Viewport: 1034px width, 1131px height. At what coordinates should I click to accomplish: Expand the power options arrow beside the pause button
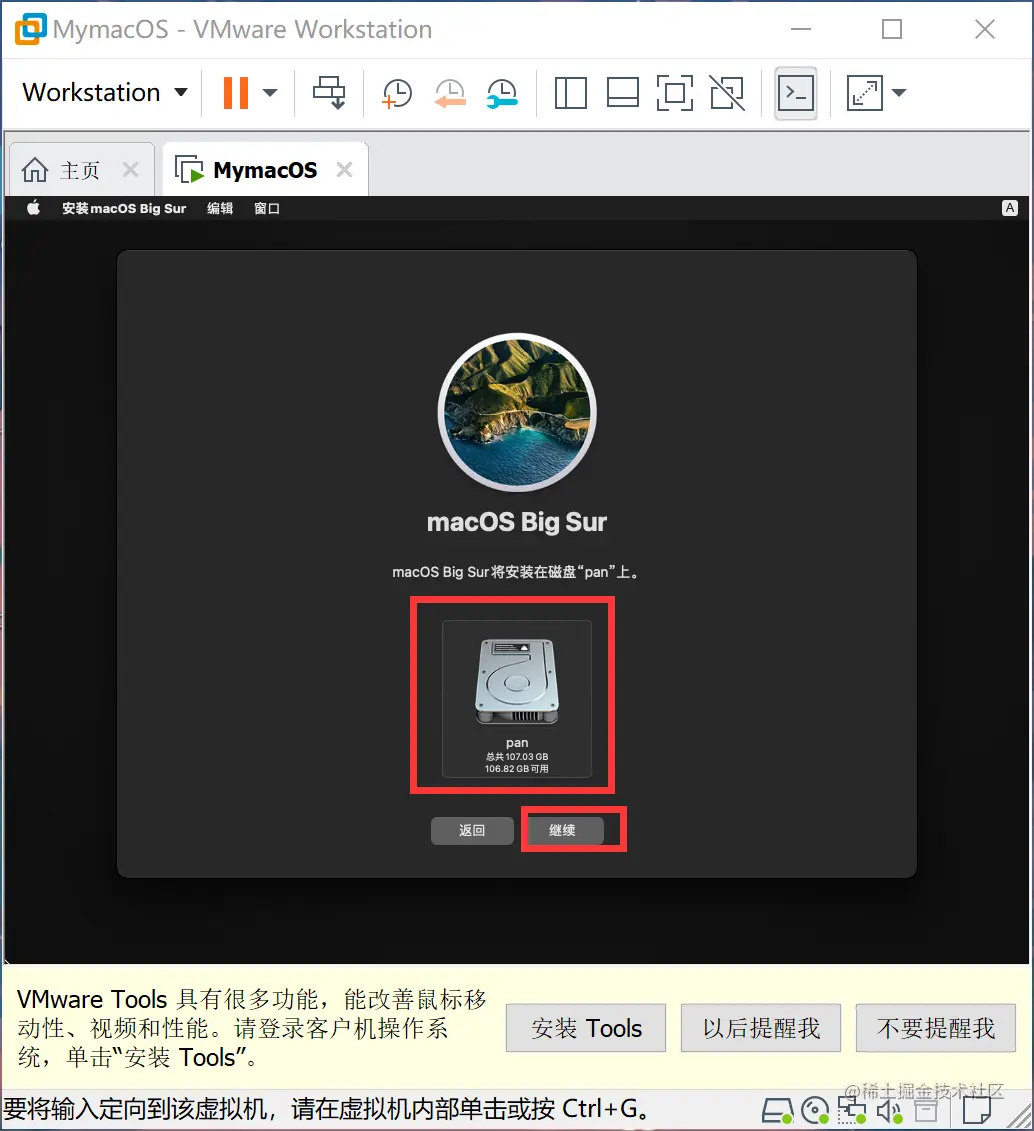pos(270,93)
